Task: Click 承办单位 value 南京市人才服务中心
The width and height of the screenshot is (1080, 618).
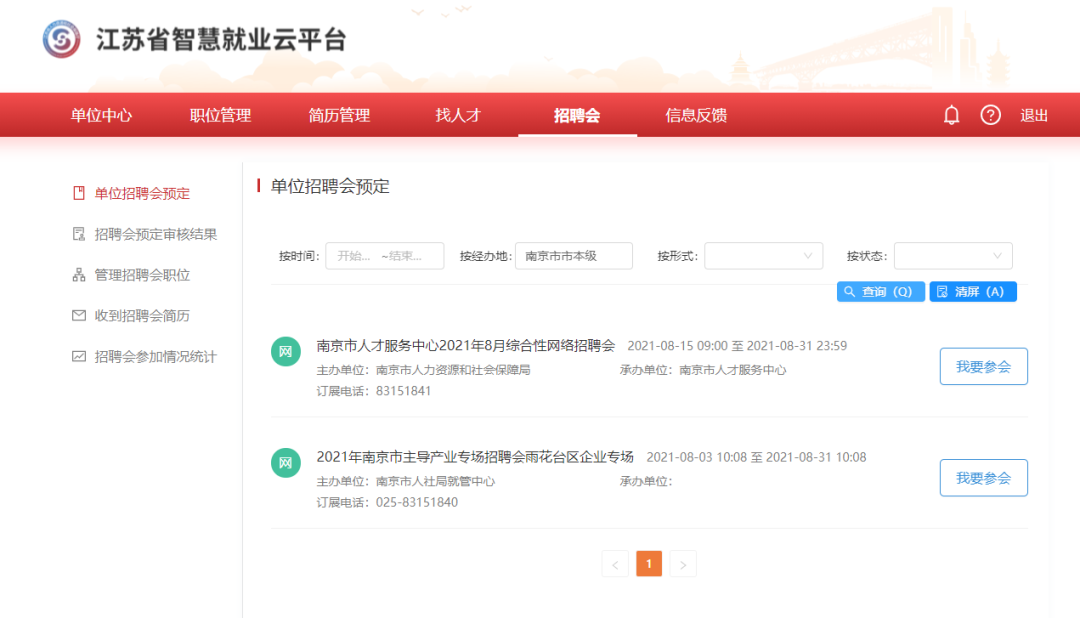Action: click(733, 370)
